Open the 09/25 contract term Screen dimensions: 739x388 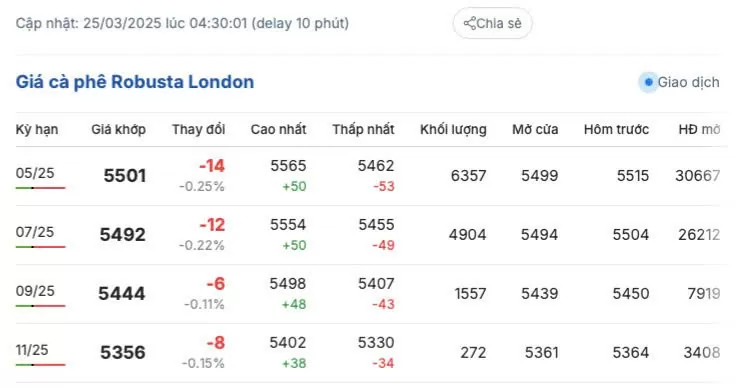click(35, 291)
